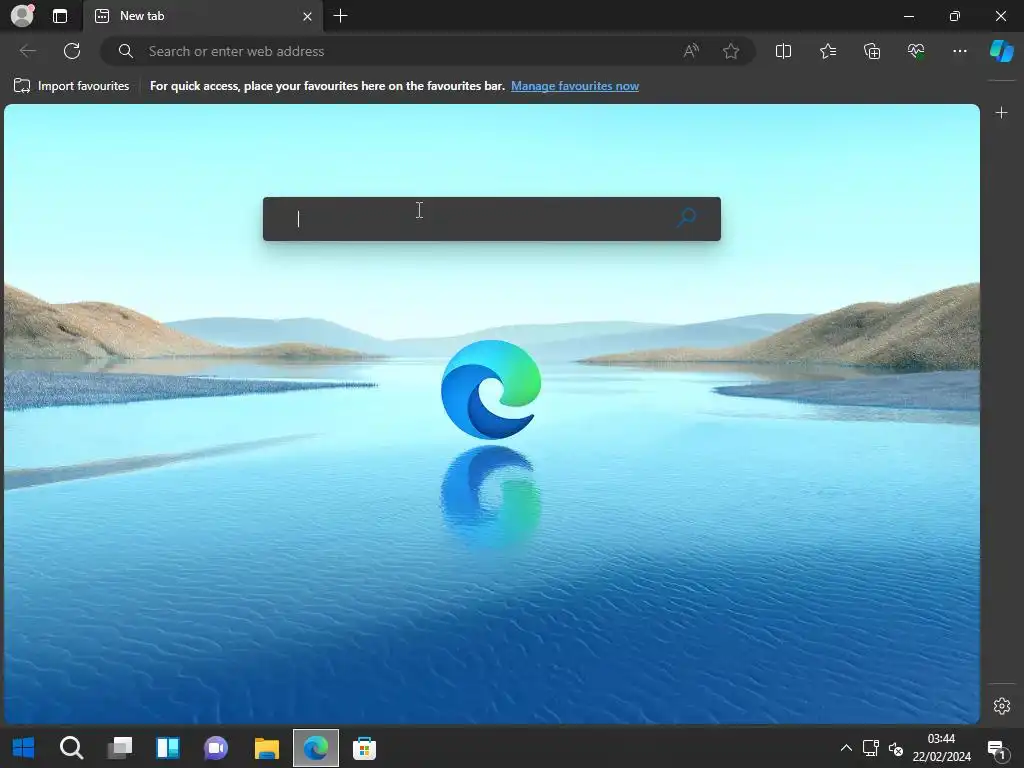Submit search with blue magnifier icon

coord(686,217)
